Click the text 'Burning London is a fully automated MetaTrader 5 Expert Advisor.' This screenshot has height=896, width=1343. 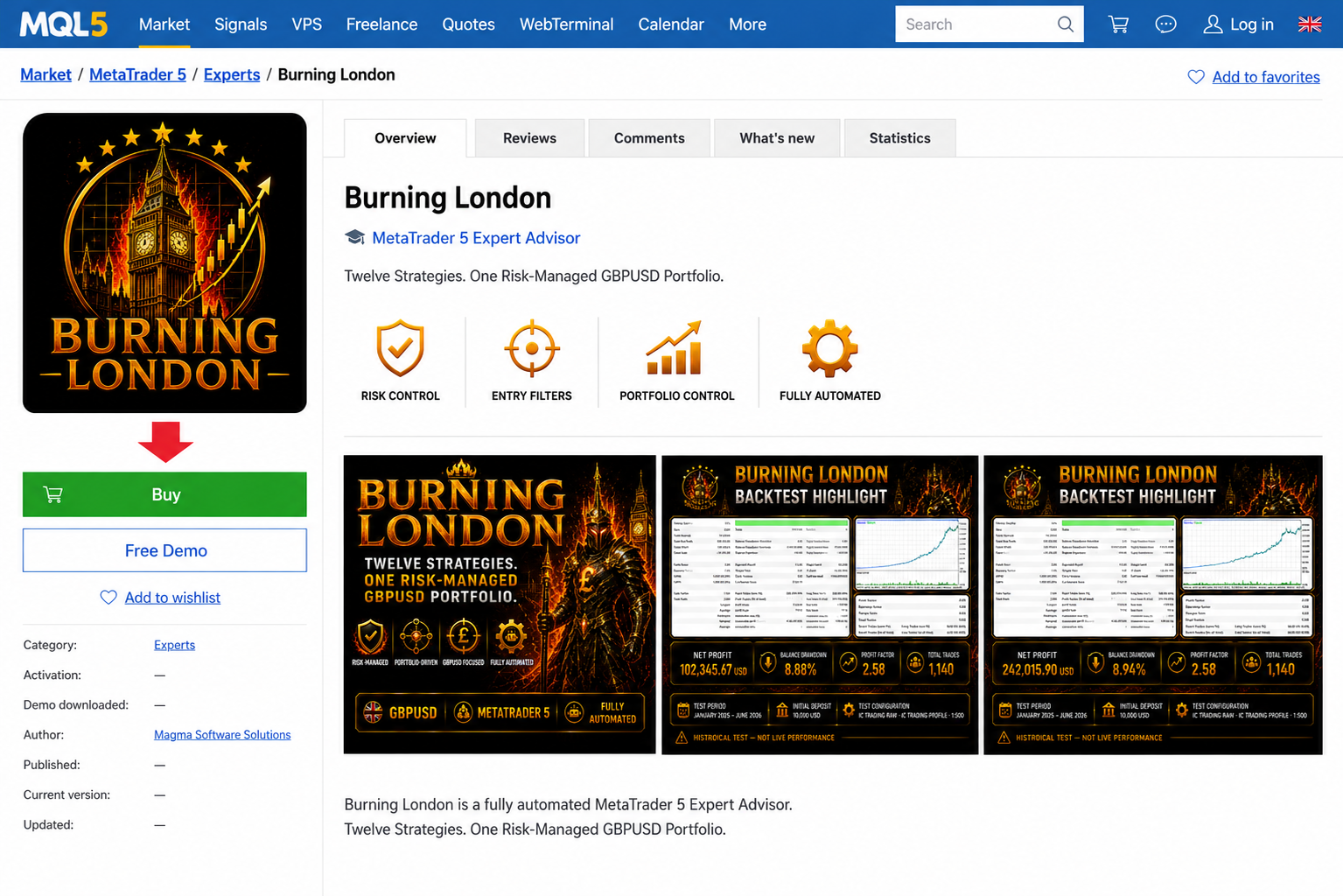(568, 804)
